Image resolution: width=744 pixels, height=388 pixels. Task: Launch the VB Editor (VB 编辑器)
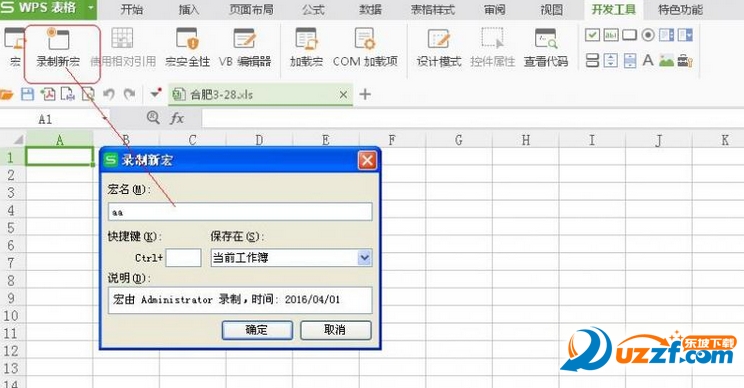245,46
